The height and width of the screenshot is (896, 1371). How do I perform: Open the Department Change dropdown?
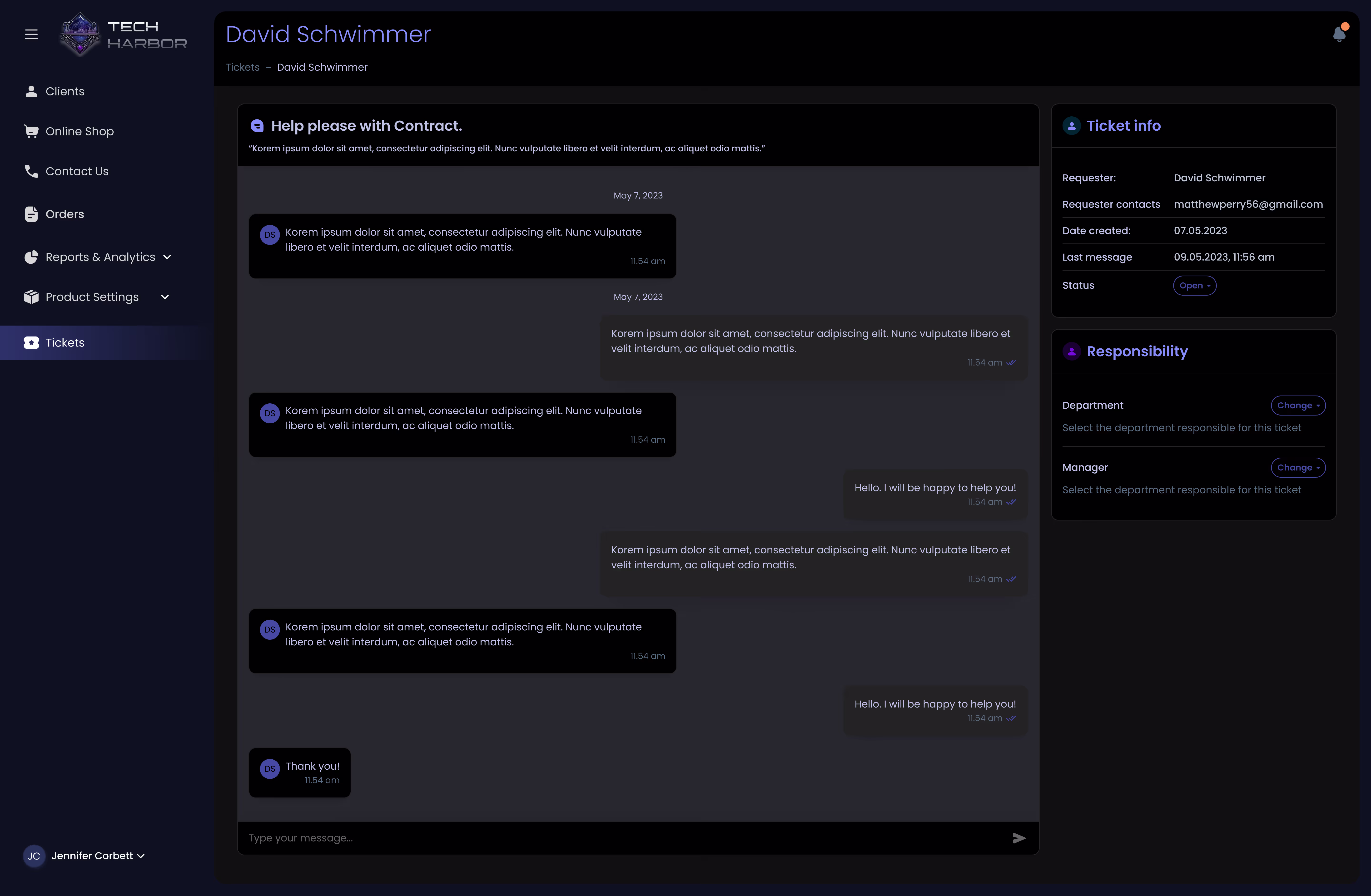point(1298,405)
